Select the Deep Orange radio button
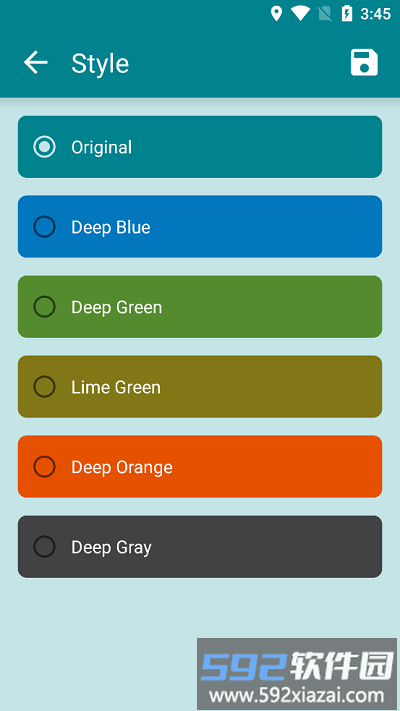Viewport: 400px width, 711px height. point(44,467)
